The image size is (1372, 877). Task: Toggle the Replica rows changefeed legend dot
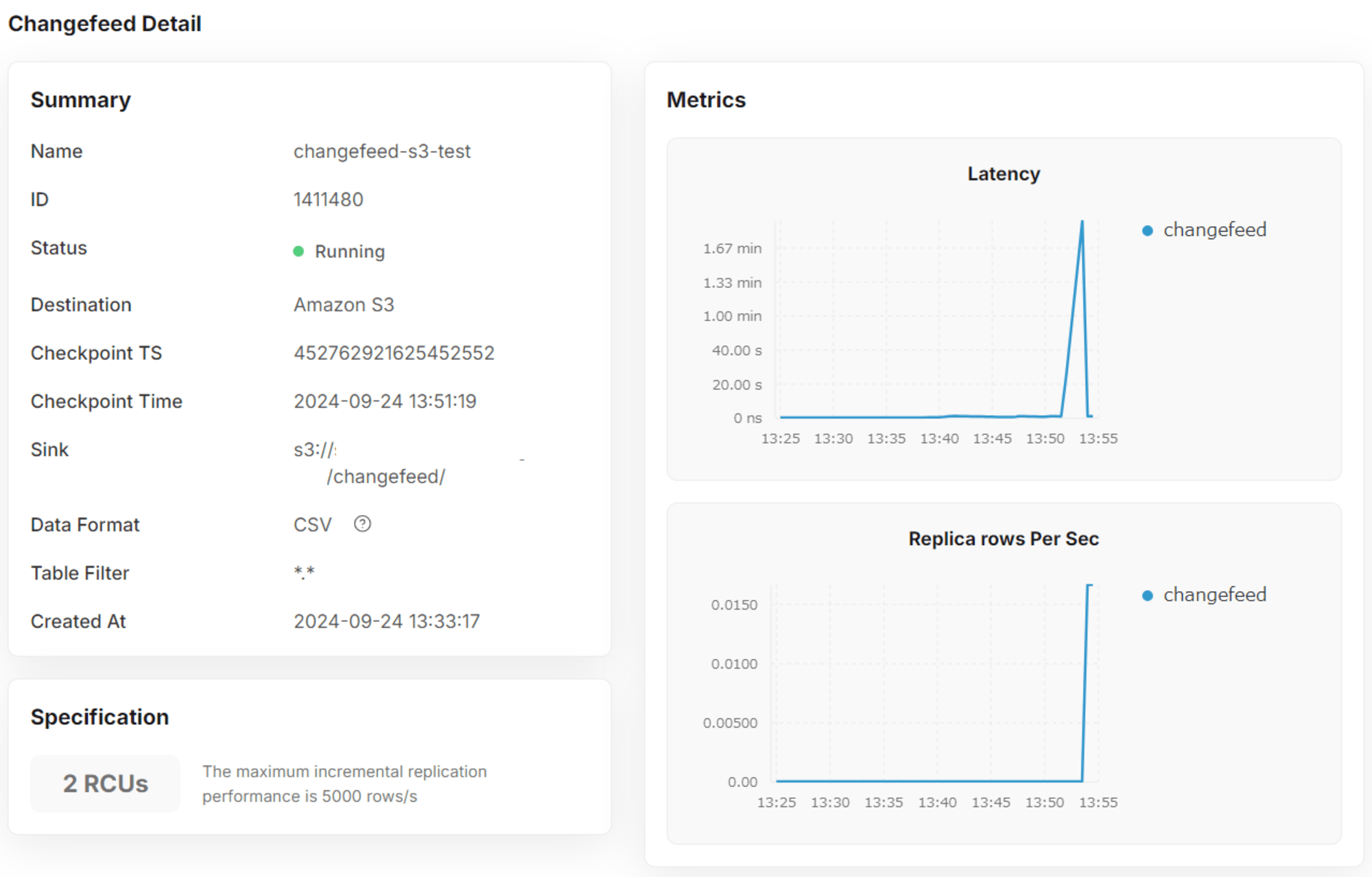[x=1147, y=595]
